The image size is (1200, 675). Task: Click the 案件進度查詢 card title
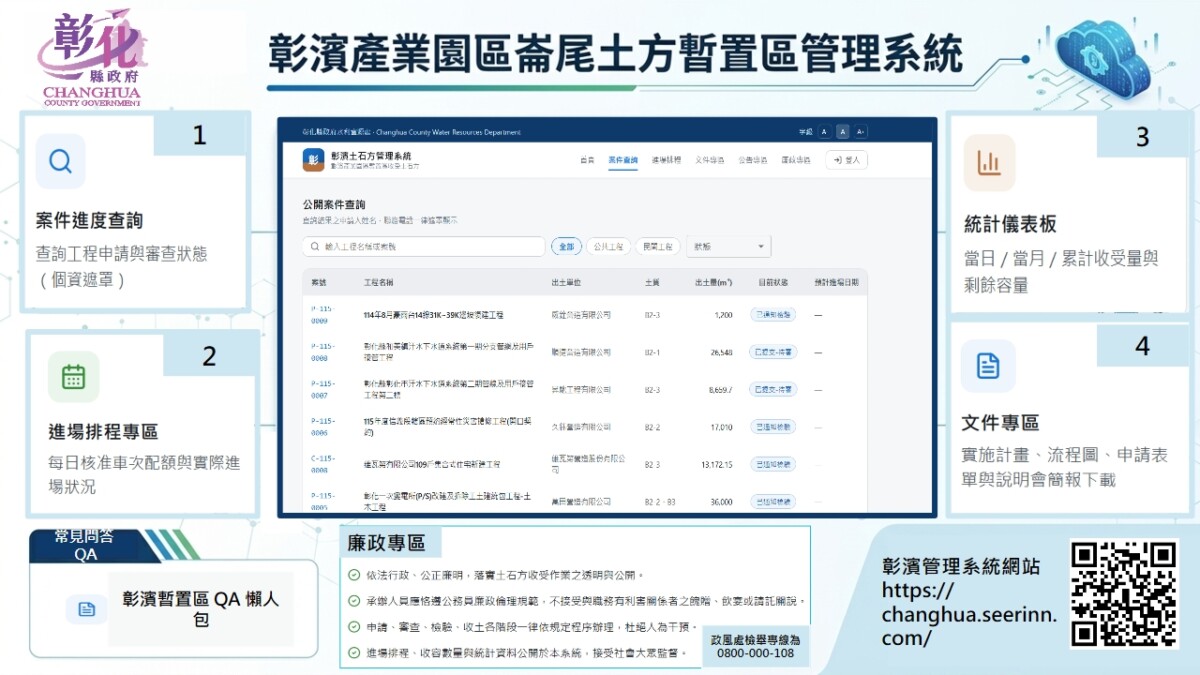(89, 221)
